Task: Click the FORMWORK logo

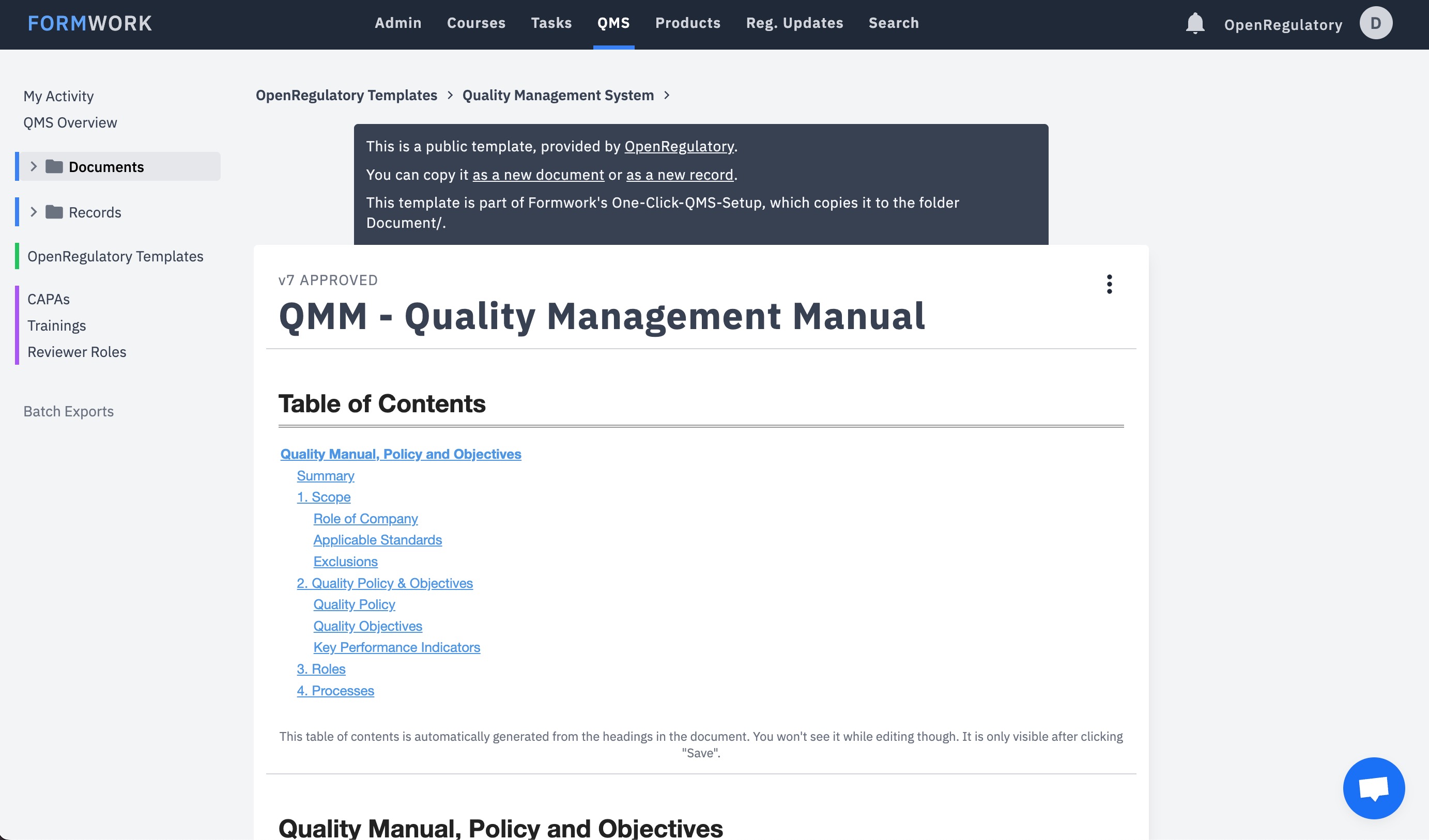Action: click(x=90, y=23)
